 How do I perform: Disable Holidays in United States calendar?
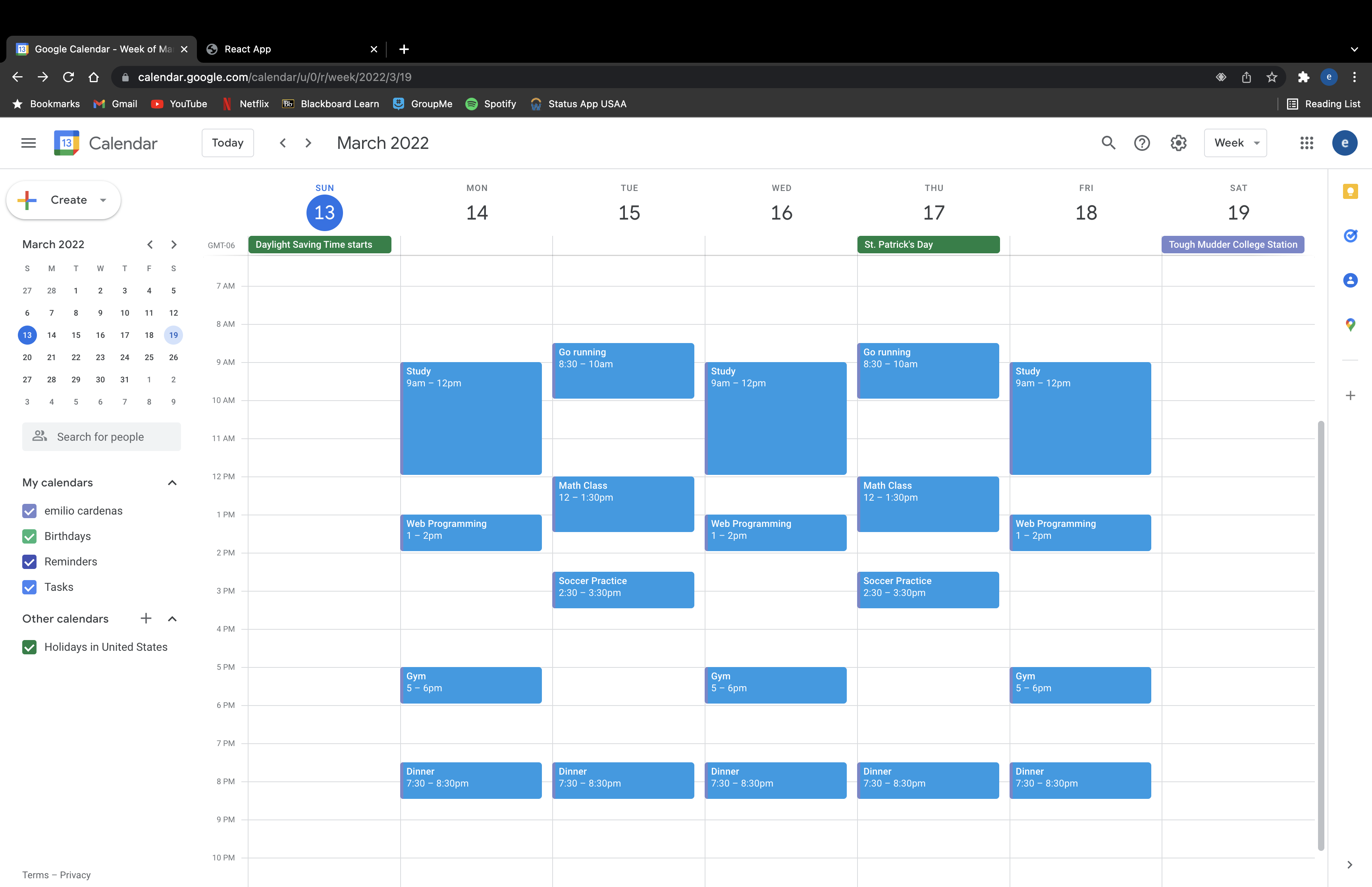click(29, 648)
